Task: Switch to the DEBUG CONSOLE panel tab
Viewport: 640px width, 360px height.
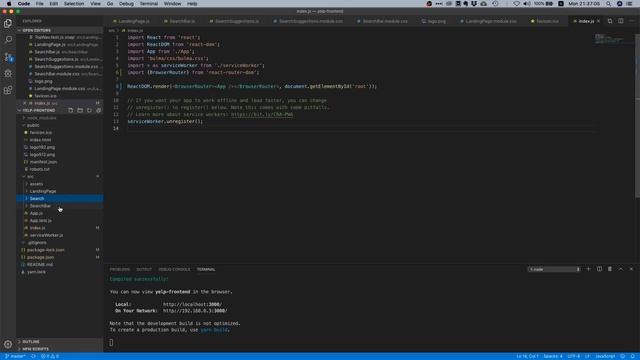Action: 174,269
